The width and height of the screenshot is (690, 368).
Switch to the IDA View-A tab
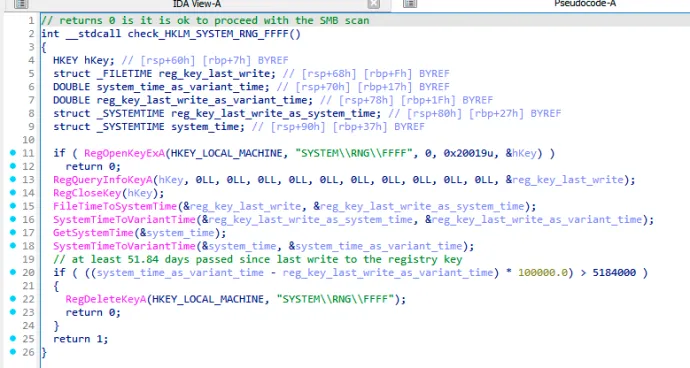197,4
